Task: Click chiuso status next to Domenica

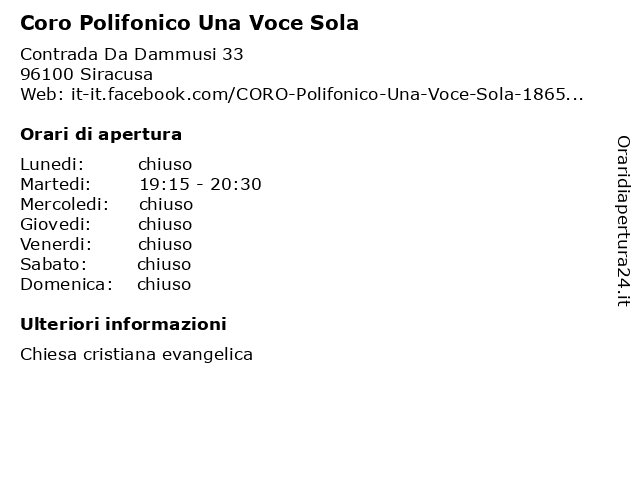Action: point(164,284)
